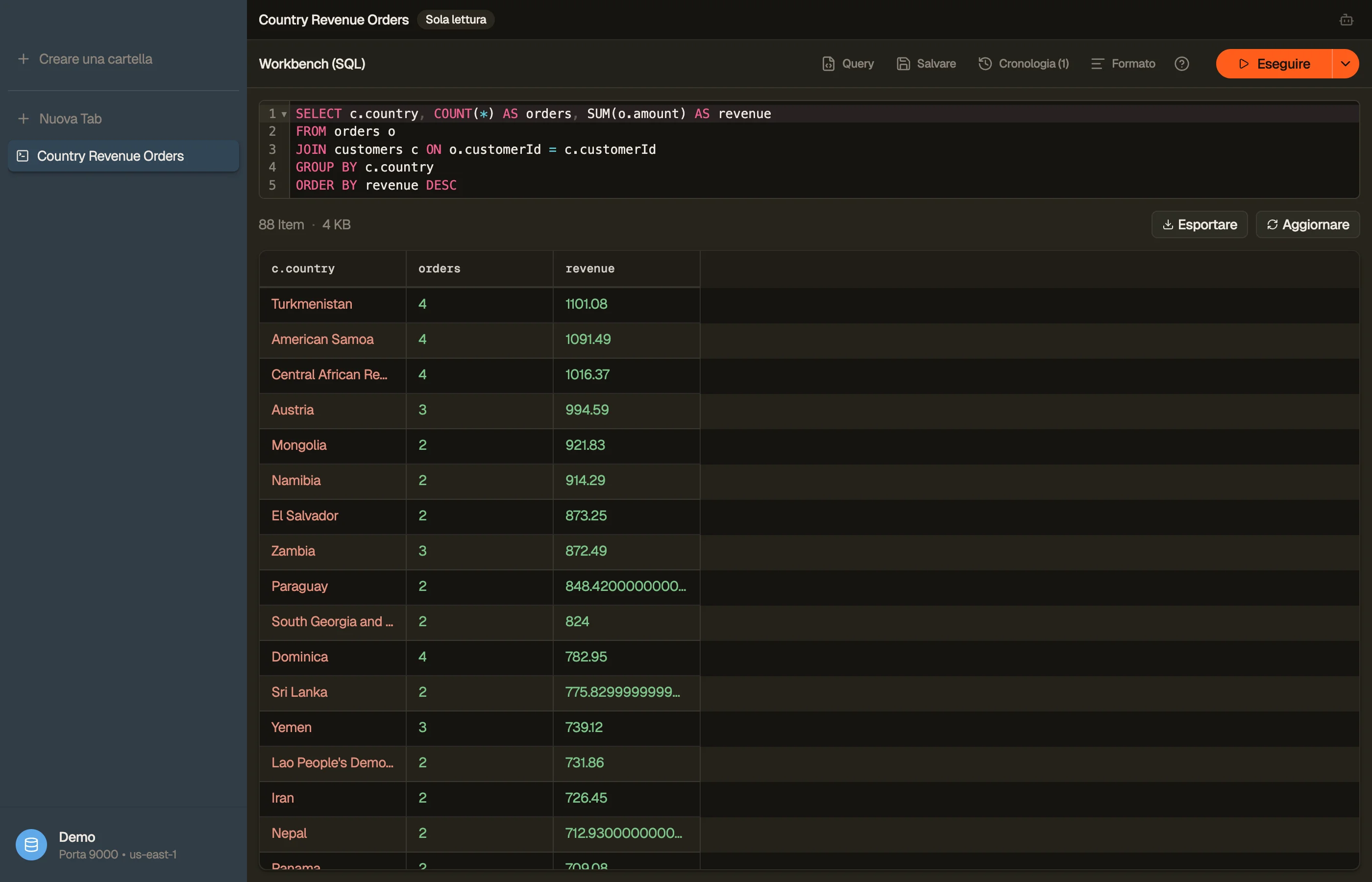Export results with Esportare
1372x882 pixels.
[x=1200, y=224]
